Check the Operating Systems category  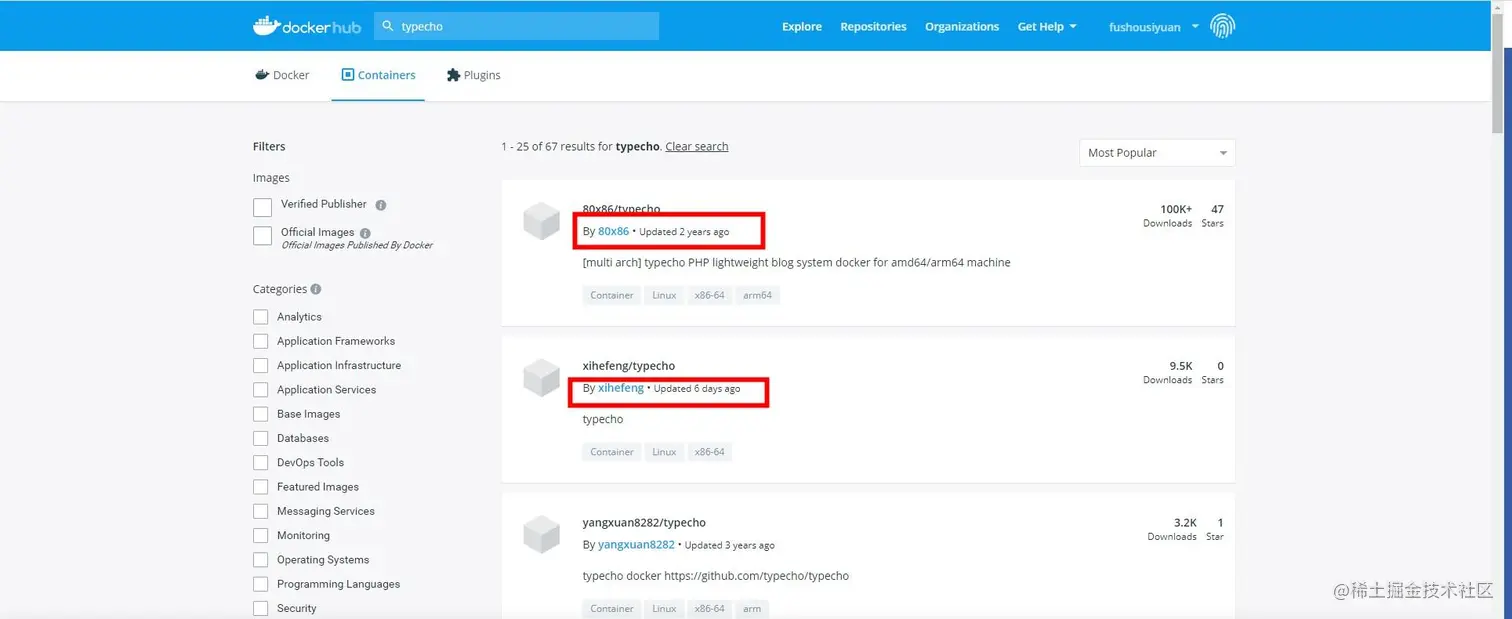point(261,560)
